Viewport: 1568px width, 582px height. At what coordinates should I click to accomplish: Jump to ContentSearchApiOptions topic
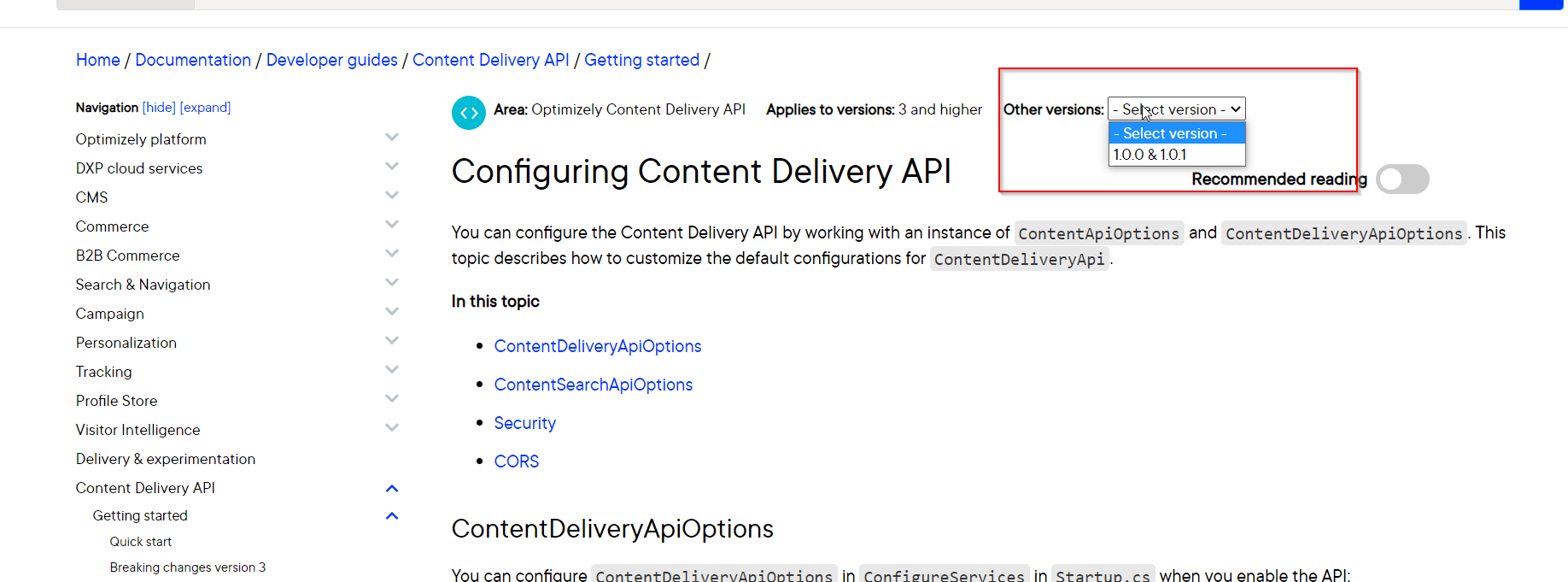[593, 385]
